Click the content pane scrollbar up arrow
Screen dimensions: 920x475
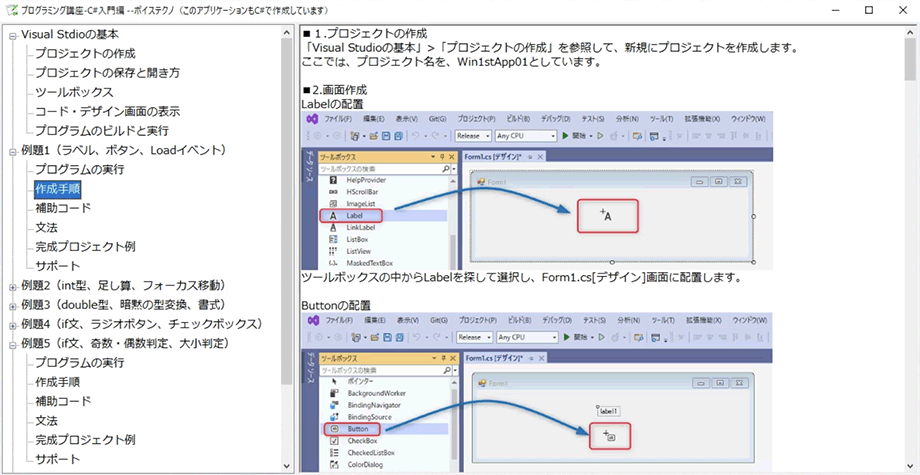coord(910,33)
